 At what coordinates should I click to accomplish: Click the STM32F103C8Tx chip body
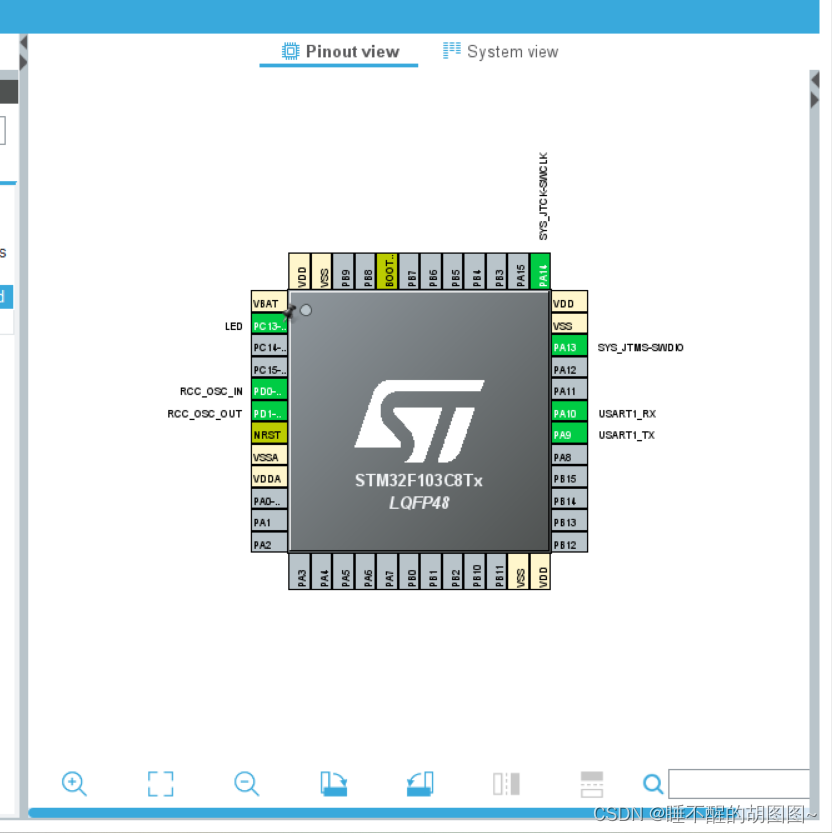419,421
